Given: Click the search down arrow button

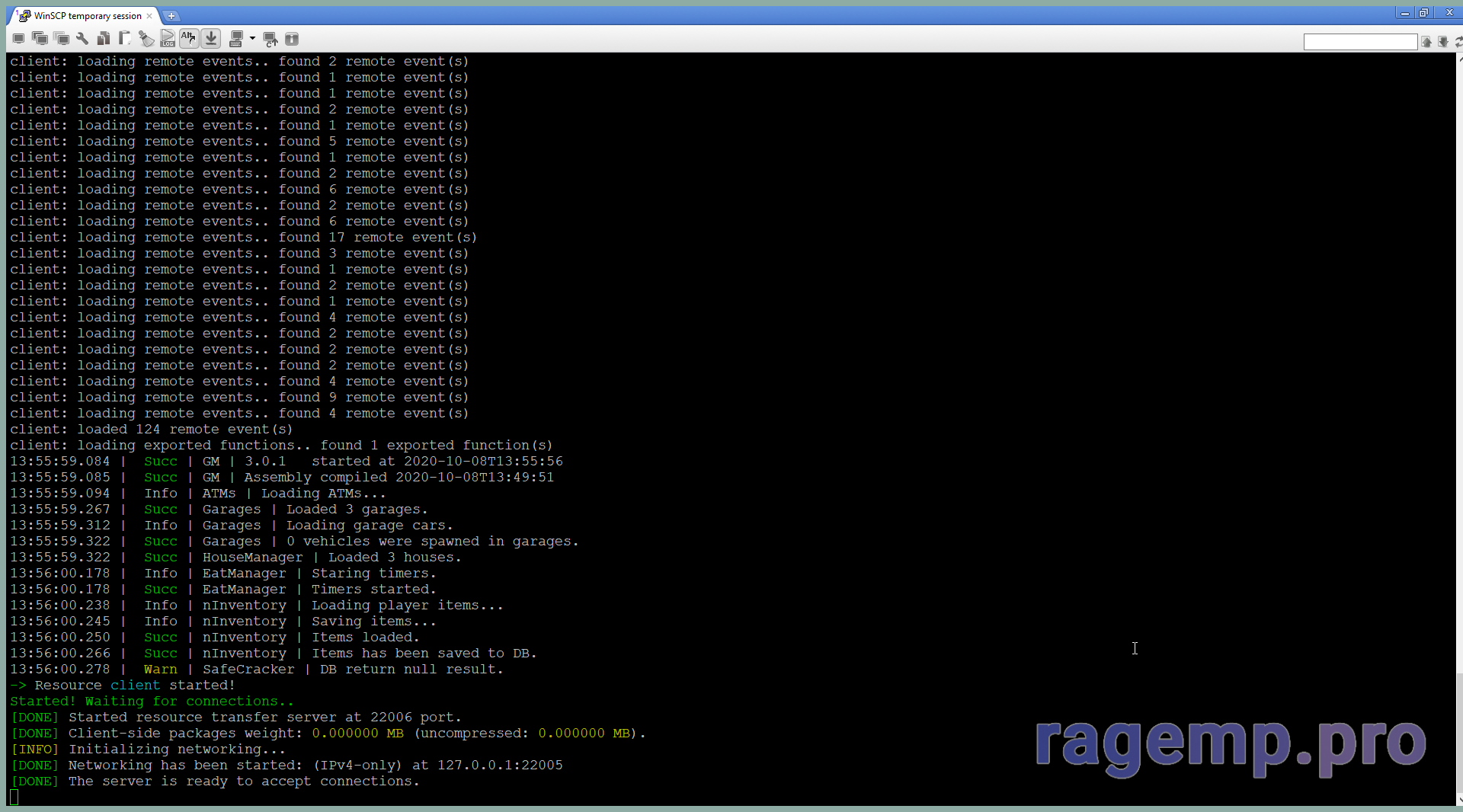Looking at the screenshot, I should coord(1443,42).
